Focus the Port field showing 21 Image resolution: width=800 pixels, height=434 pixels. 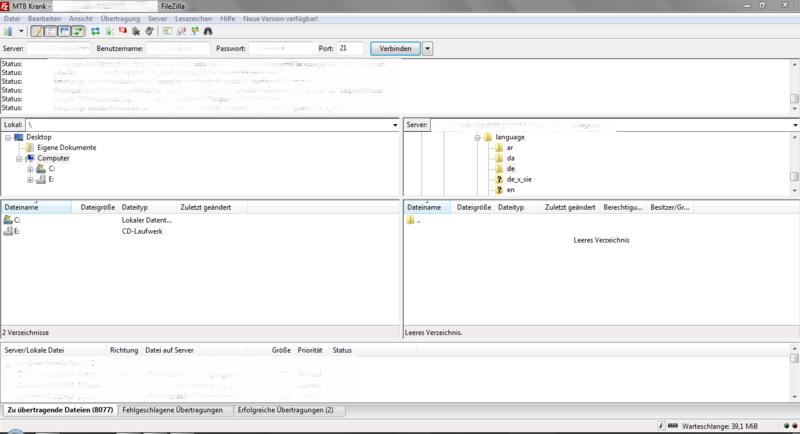point(349,48)
